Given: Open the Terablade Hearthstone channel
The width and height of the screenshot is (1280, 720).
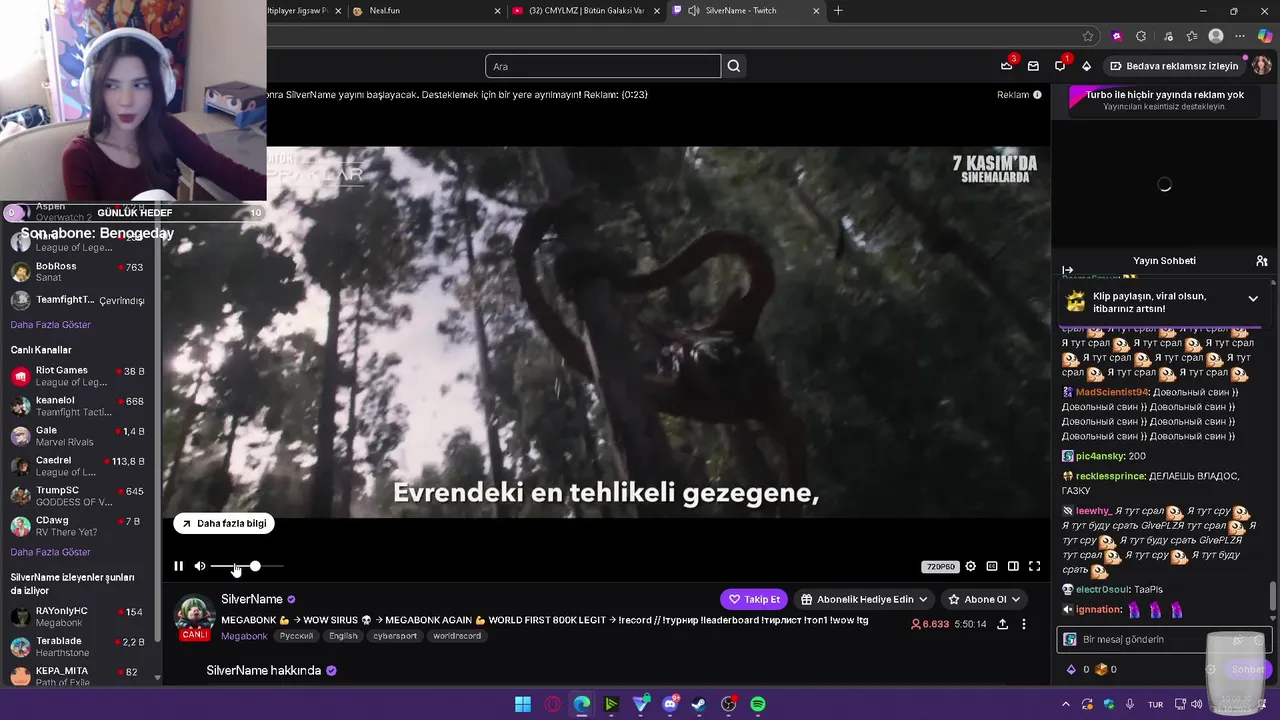Looking at the screenshot, I should (78, 646).
